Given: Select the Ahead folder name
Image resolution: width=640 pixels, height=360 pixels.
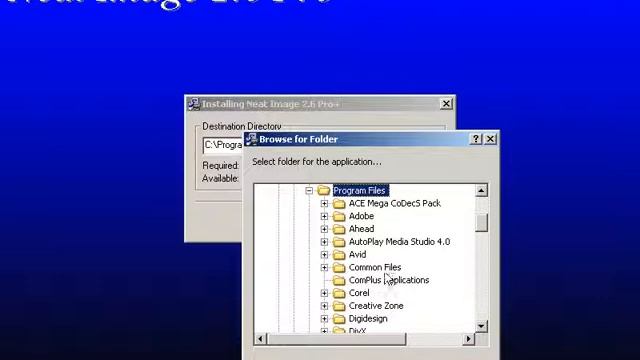Looking at the screenshot, I should tap(361, 229).
